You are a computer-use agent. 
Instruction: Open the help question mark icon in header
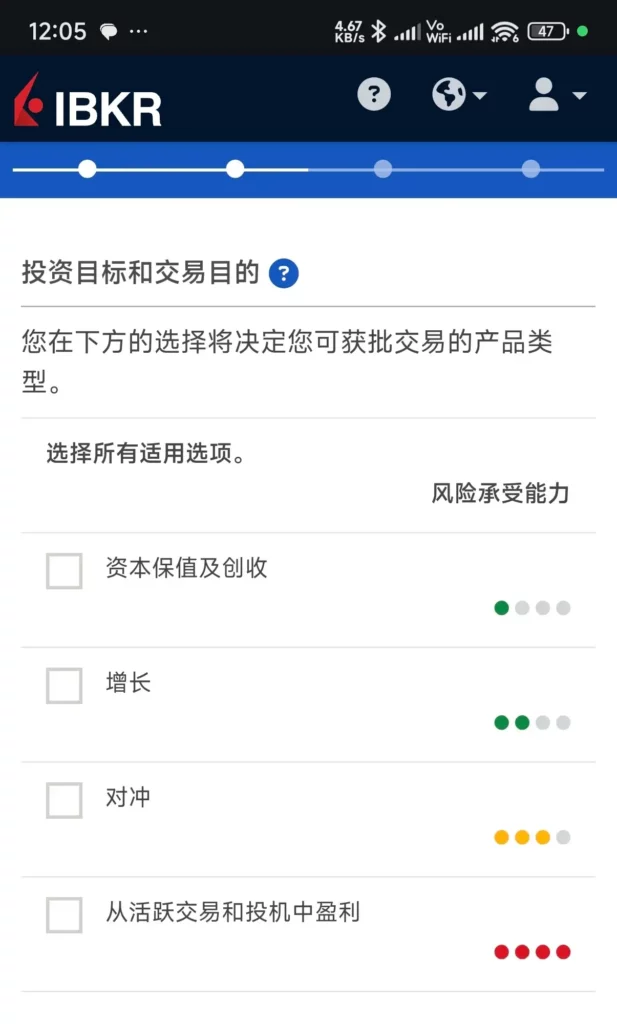[x=374, y=95]
